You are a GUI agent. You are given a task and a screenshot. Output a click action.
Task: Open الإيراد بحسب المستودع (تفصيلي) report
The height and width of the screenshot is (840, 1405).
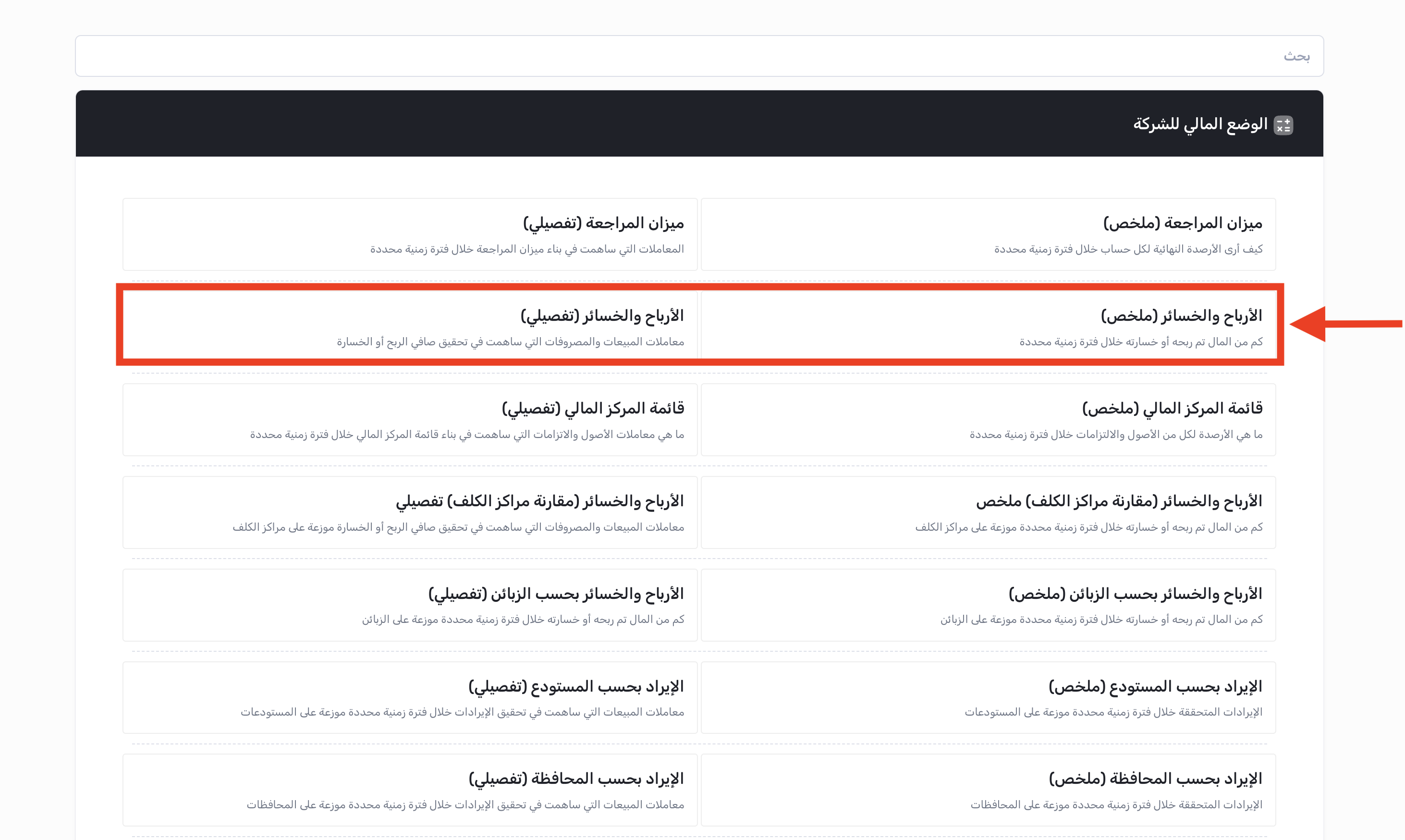pos(576,687)
